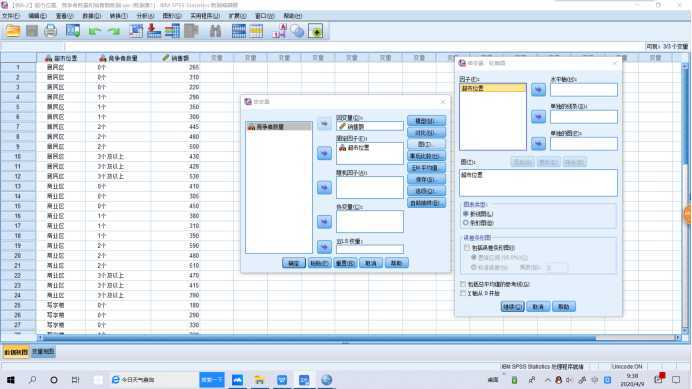Open Find with the binoculars icon
The height and width of the screenshot is (389, 692).
pos(215,31)
